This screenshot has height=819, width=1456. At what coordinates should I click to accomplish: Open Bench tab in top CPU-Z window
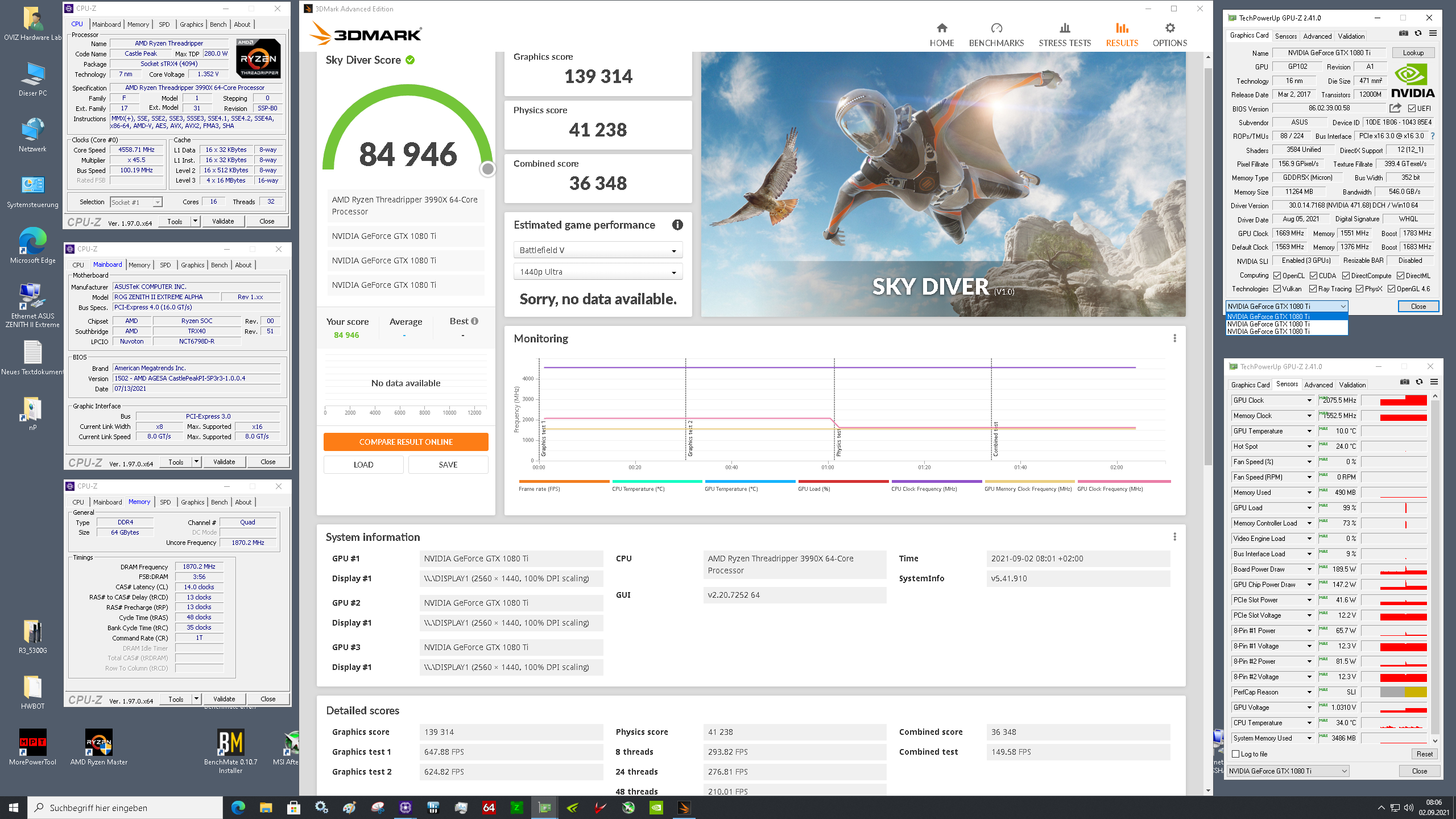218,24
